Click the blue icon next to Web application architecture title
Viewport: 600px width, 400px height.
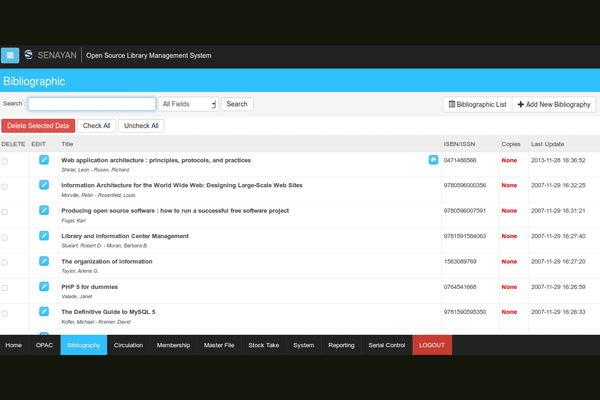(x=433, y=160)
